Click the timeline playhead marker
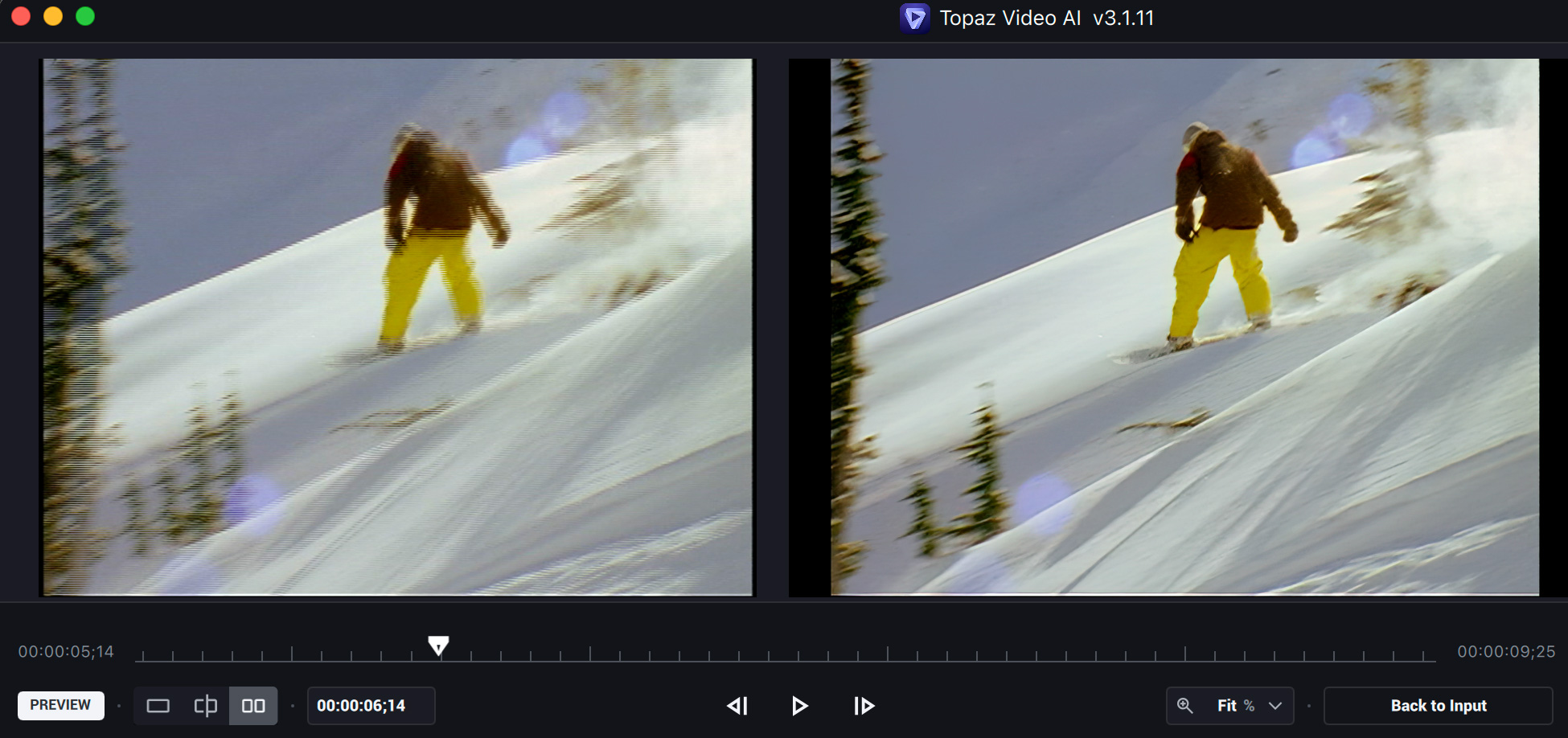The height and width of the screenshot is (738, 1568). click(438, 646)
